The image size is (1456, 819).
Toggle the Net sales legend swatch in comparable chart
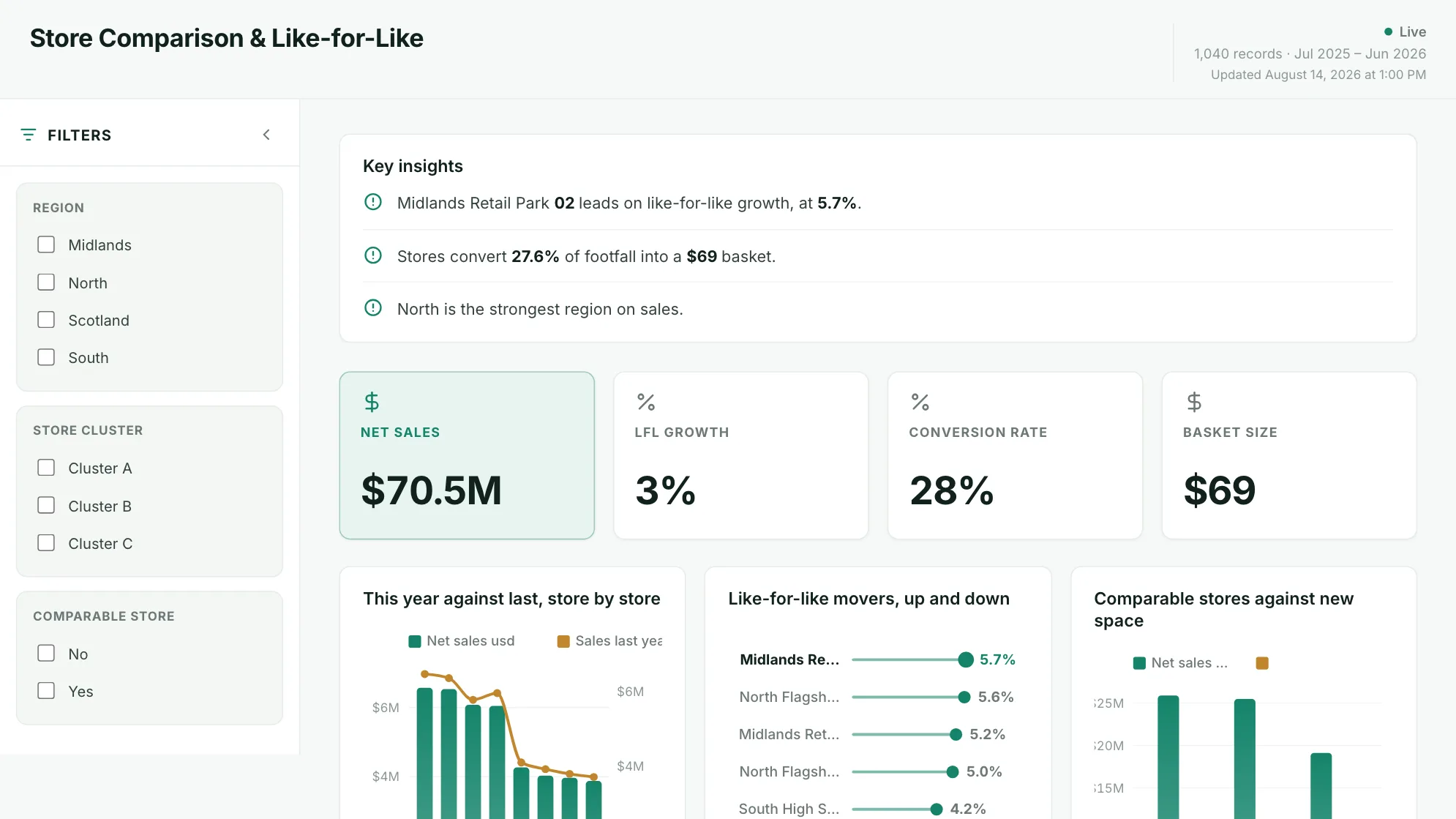[1139, 663]
